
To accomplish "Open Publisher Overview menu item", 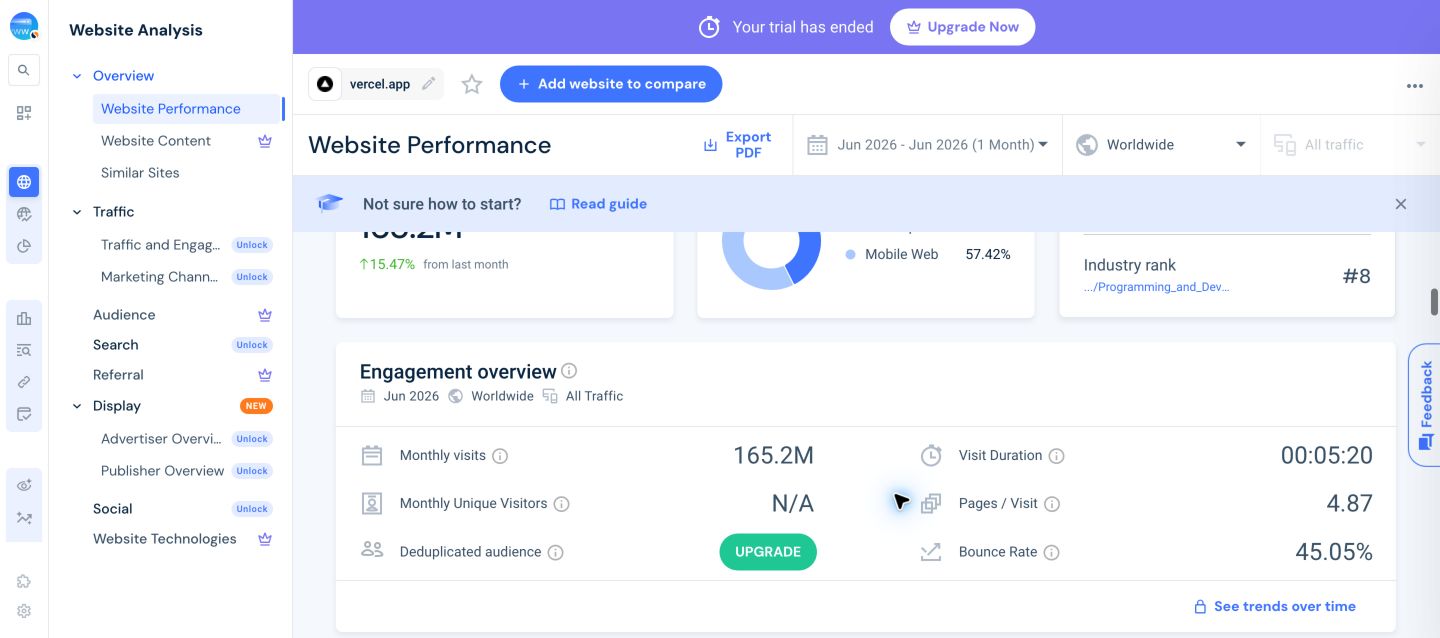I will [x=162, y=471].
